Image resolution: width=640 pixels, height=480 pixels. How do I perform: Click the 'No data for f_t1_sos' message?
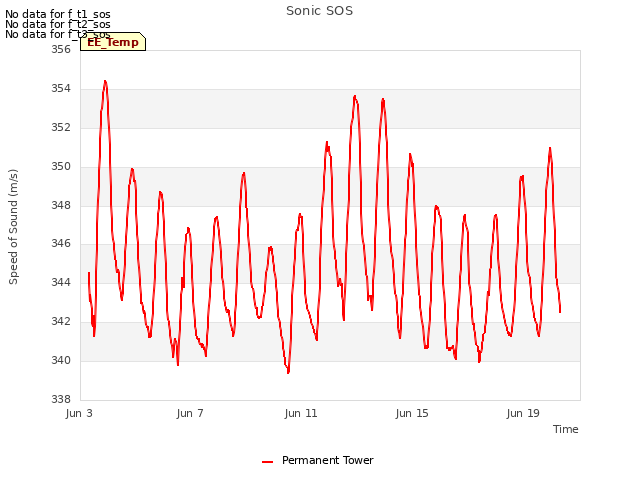point(58,14)
